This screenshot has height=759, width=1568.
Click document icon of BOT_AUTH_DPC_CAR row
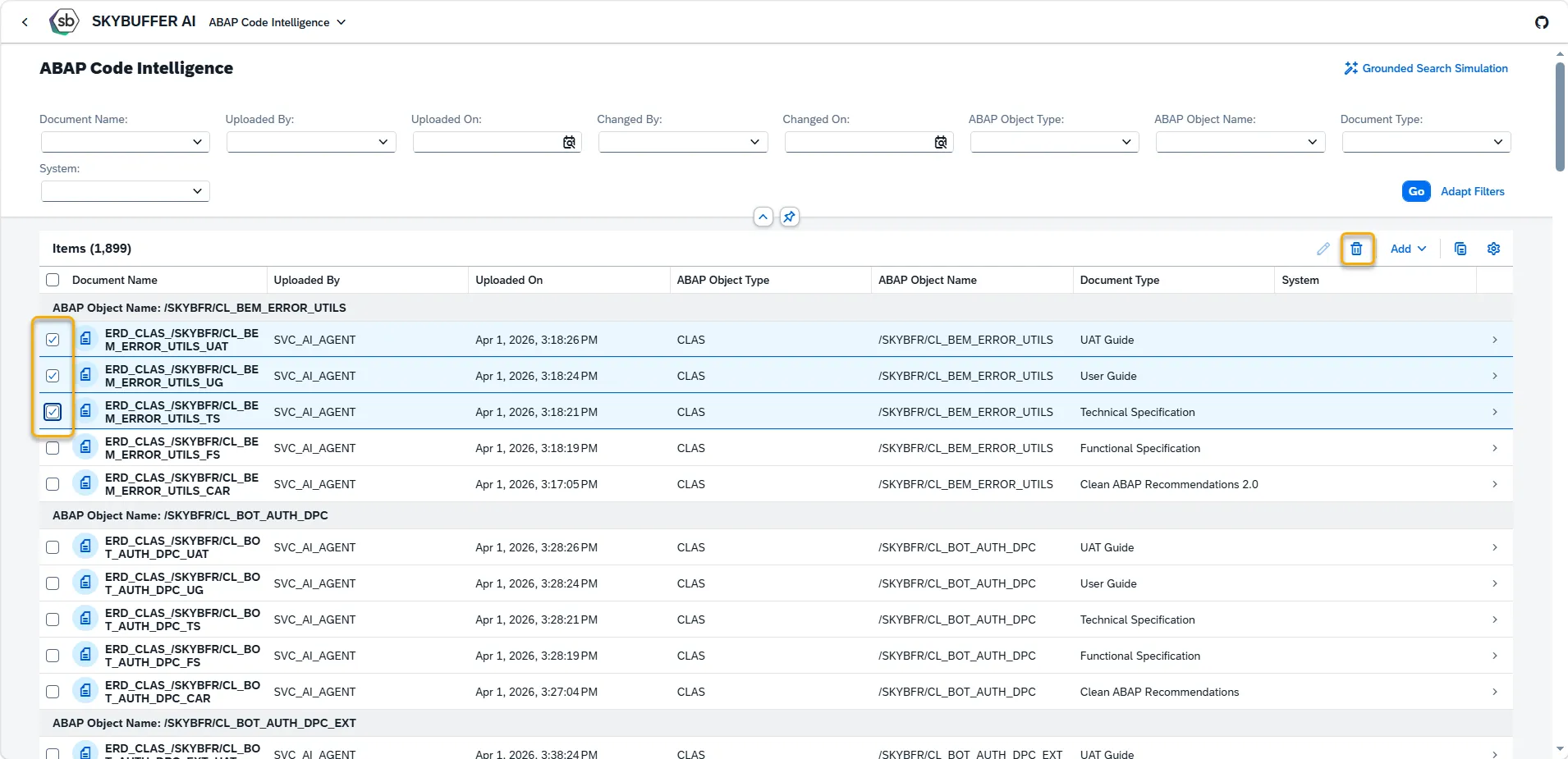click(x=85, y=691)
